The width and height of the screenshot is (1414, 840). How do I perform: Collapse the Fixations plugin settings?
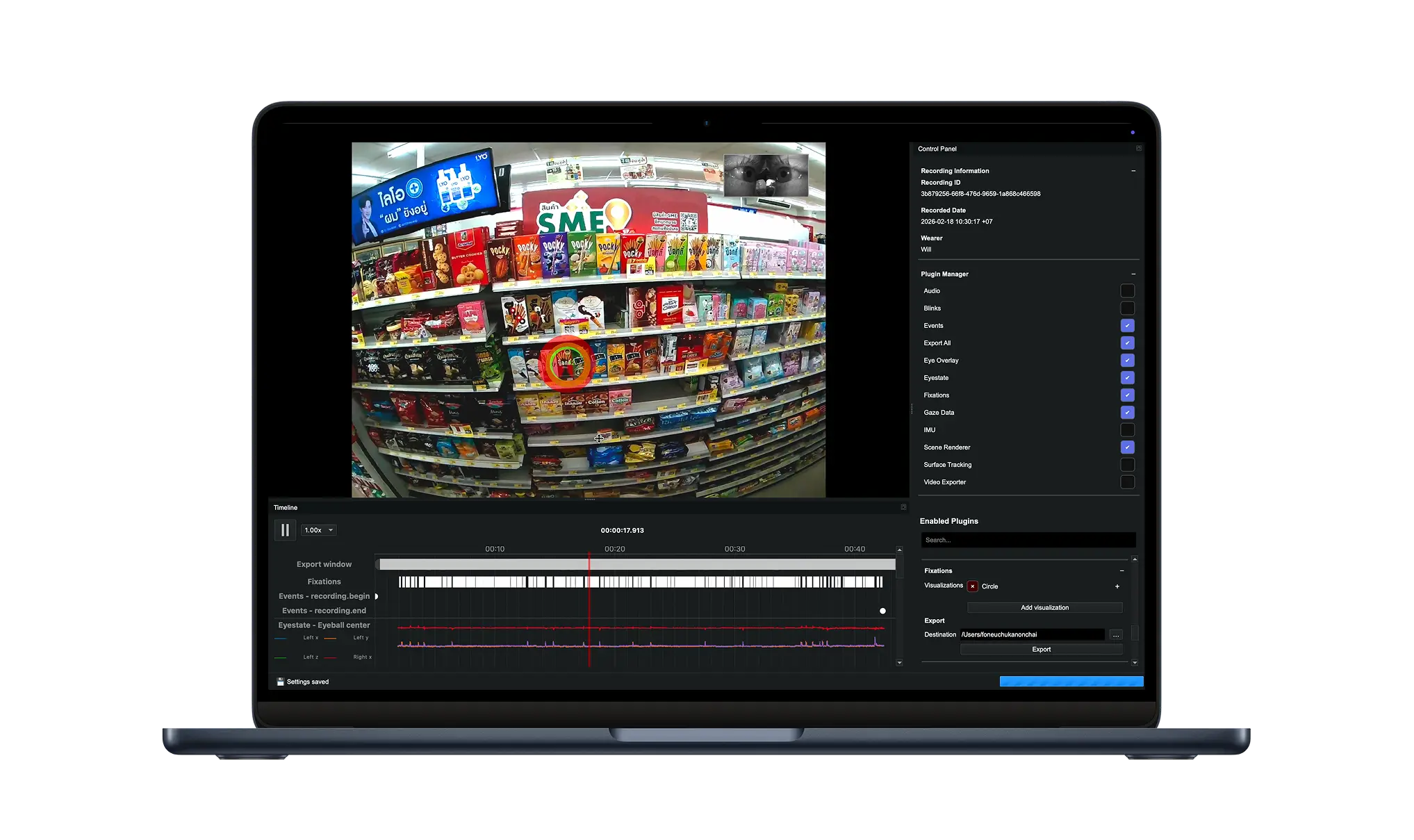pos(1121,571)
